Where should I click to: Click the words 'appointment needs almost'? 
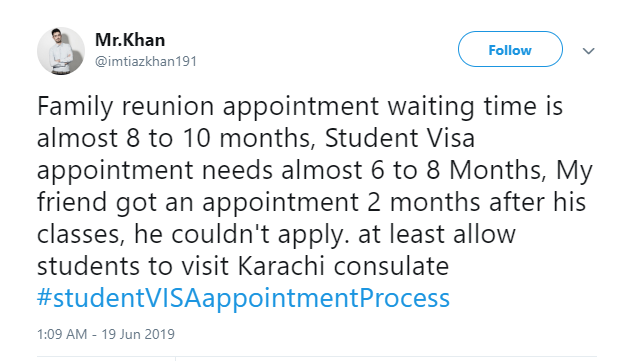[199, 171]
